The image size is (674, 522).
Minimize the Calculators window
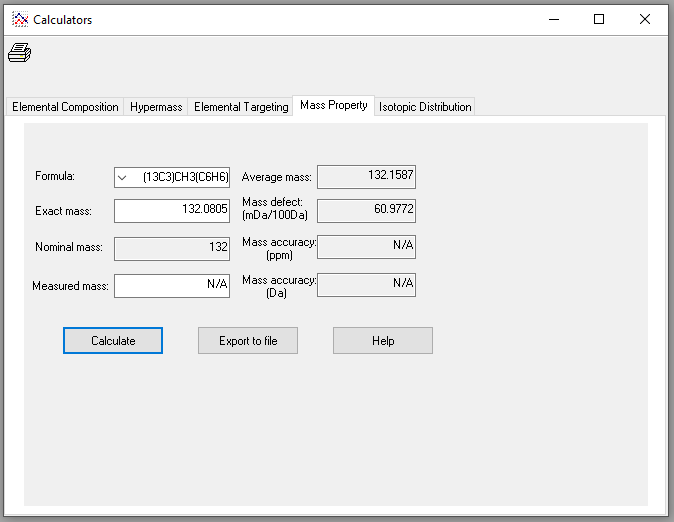click(554, 19)
